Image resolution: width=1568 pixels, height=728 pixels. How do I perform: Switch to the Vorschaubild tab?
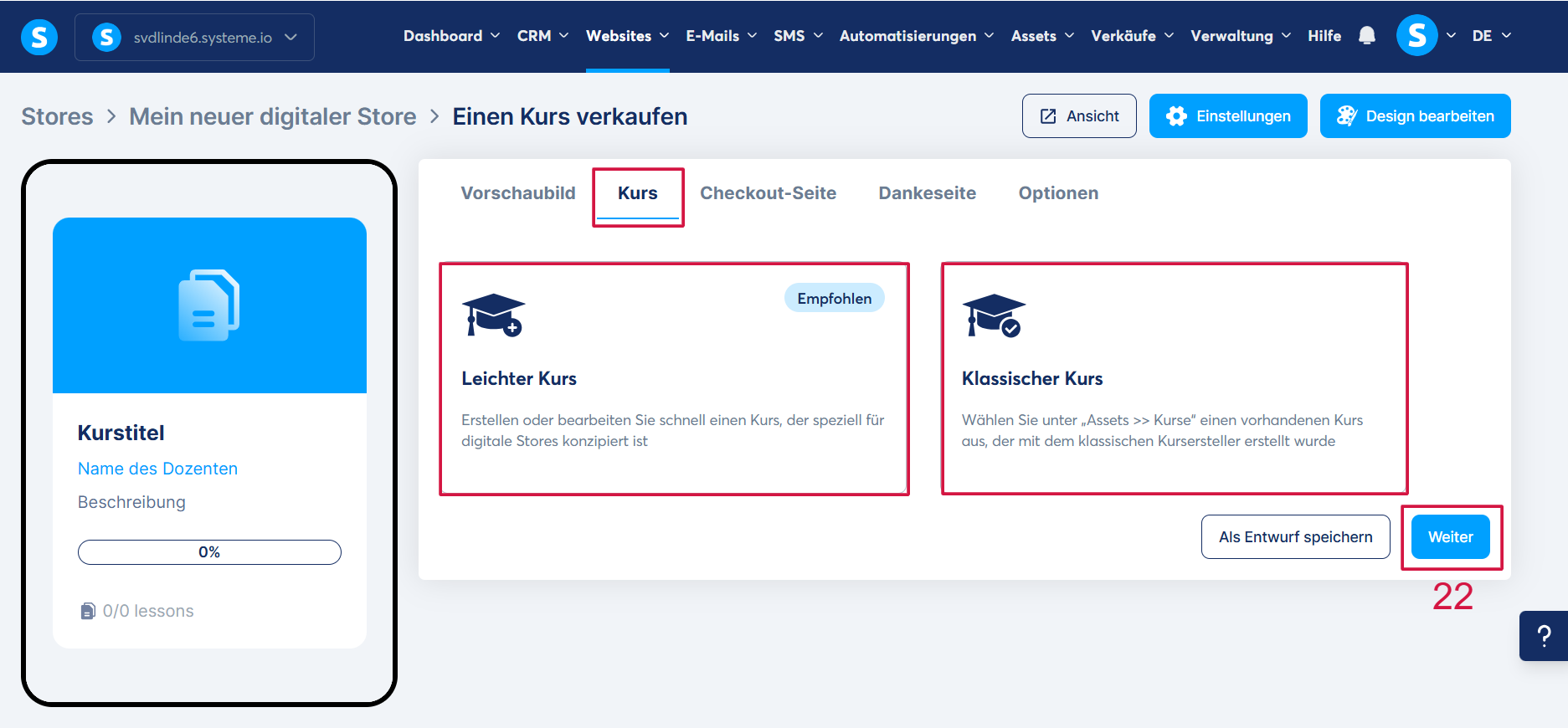(x=518, y=193)
